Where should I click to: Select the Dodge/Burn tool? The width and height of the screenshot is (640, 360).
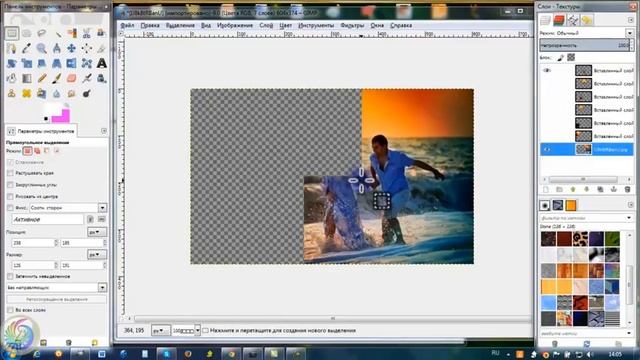[x=87, y=93]
